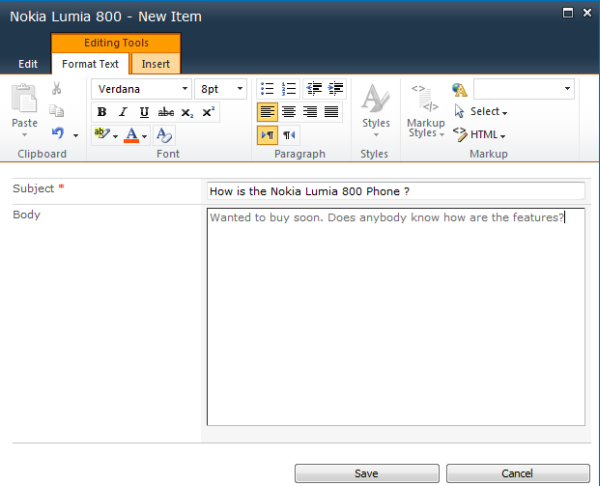The height and width of the screenshot is (486, 600).
Task: Click the Cancel button
Action: (x=517, y=473)
